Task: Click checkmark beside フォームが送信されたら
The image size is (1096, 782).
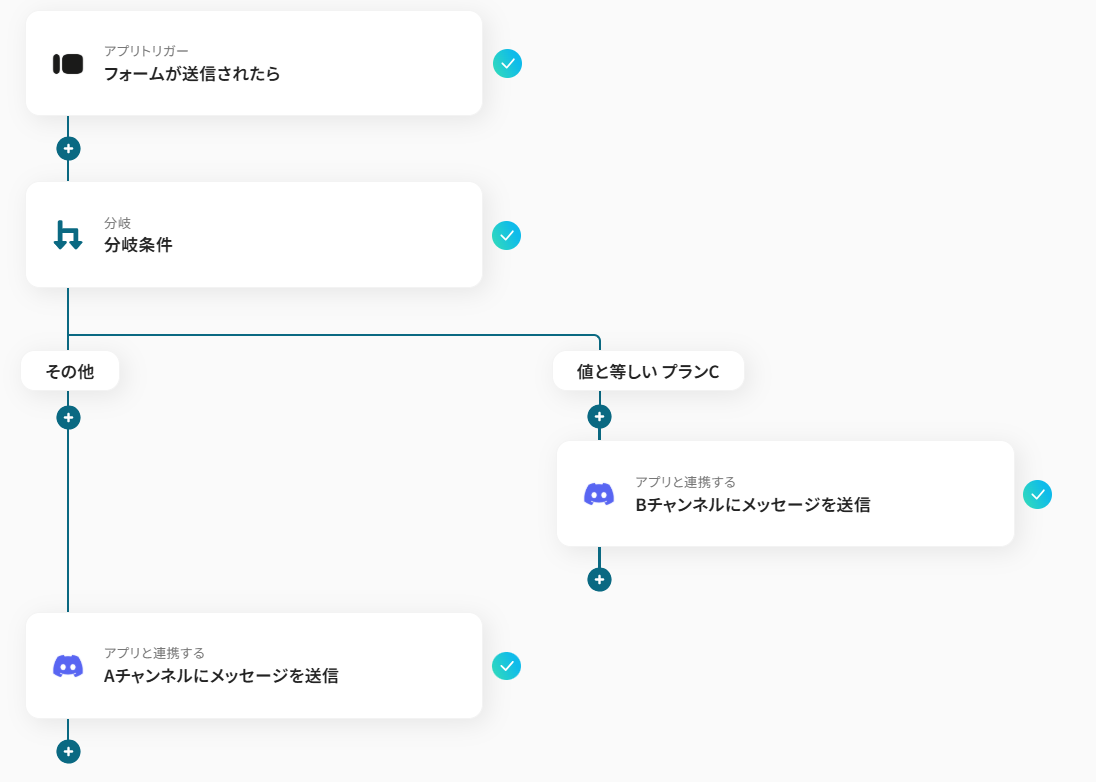Action: pyautogui.click(x=507, y=64)
